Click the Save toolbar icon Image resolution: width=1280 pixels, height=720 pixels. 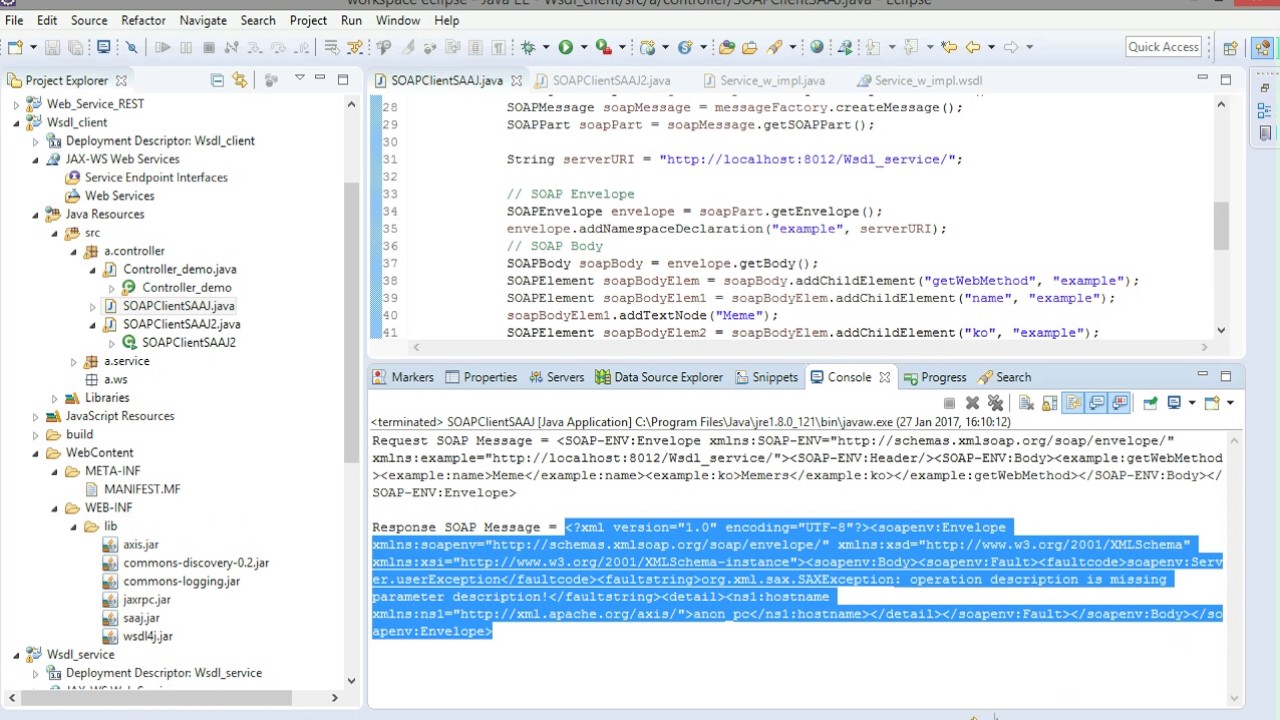52,47
